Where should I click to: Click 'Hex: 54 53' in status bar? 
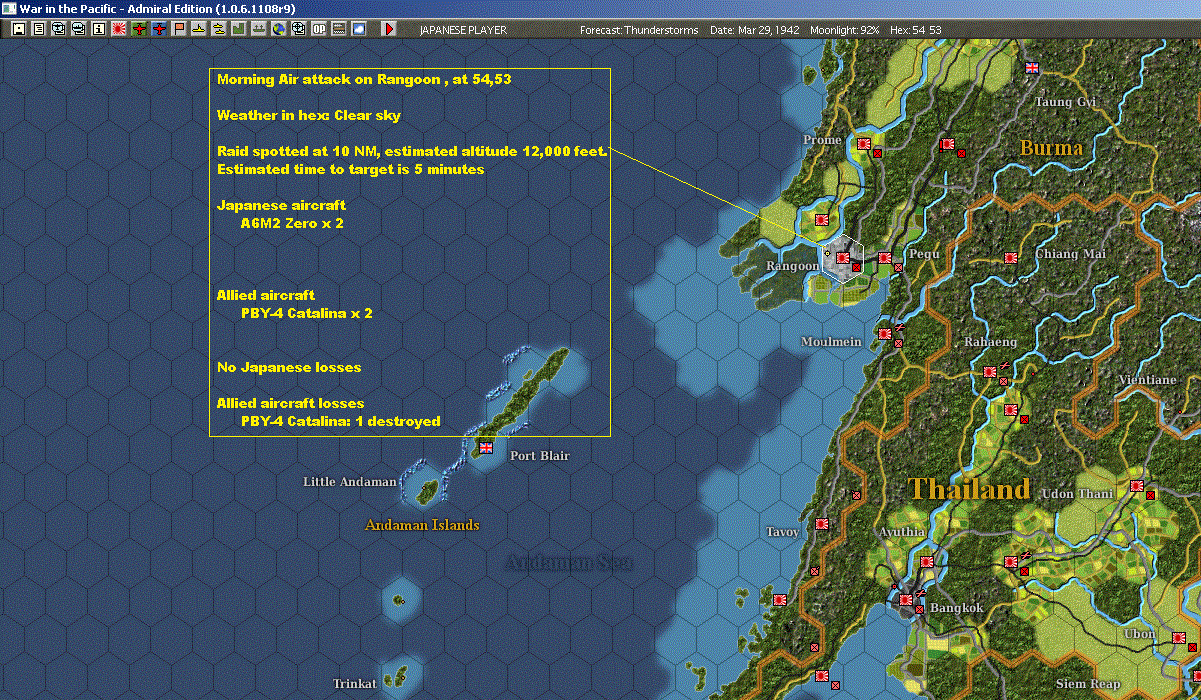[x=916, y=30]
